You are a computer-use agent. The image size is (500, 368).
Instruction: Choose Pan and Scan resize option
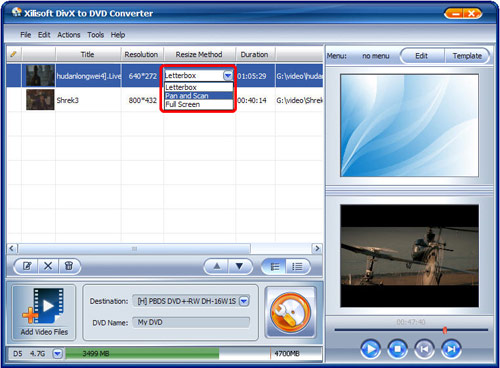[x=199, y=96]
